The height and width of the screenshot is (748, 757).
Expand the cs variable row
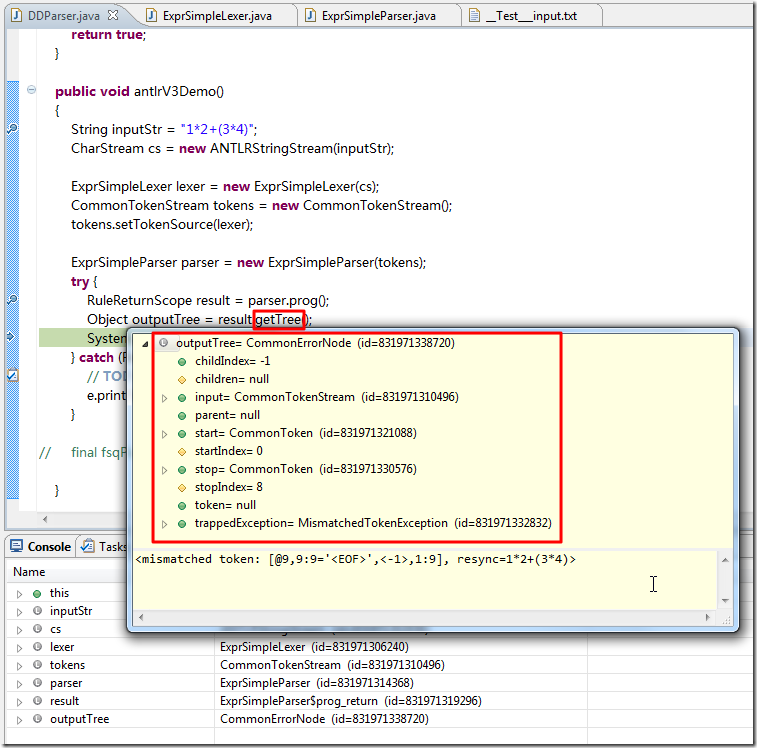click(x=19, y=630)
